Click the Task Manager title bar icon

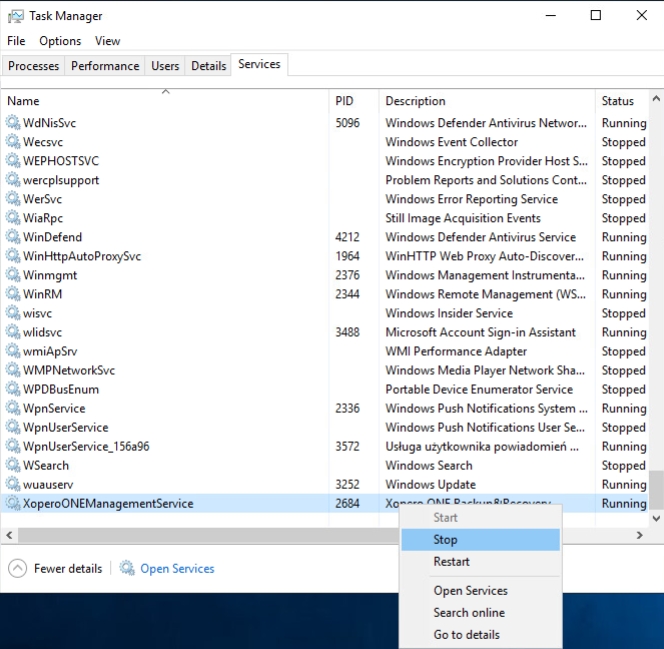(x=15, y=16)
